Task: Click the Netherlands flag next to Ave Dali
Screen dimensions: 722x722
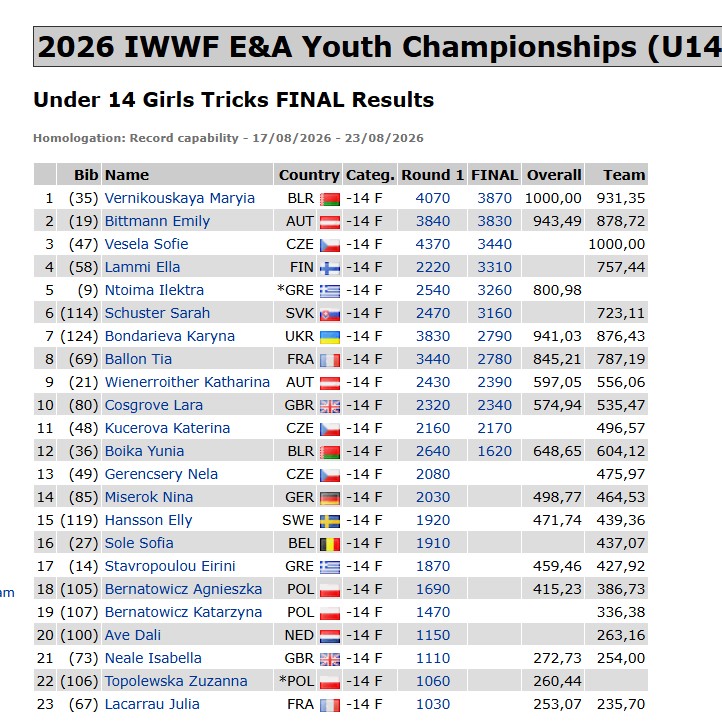Action: [x=330, y=636]
